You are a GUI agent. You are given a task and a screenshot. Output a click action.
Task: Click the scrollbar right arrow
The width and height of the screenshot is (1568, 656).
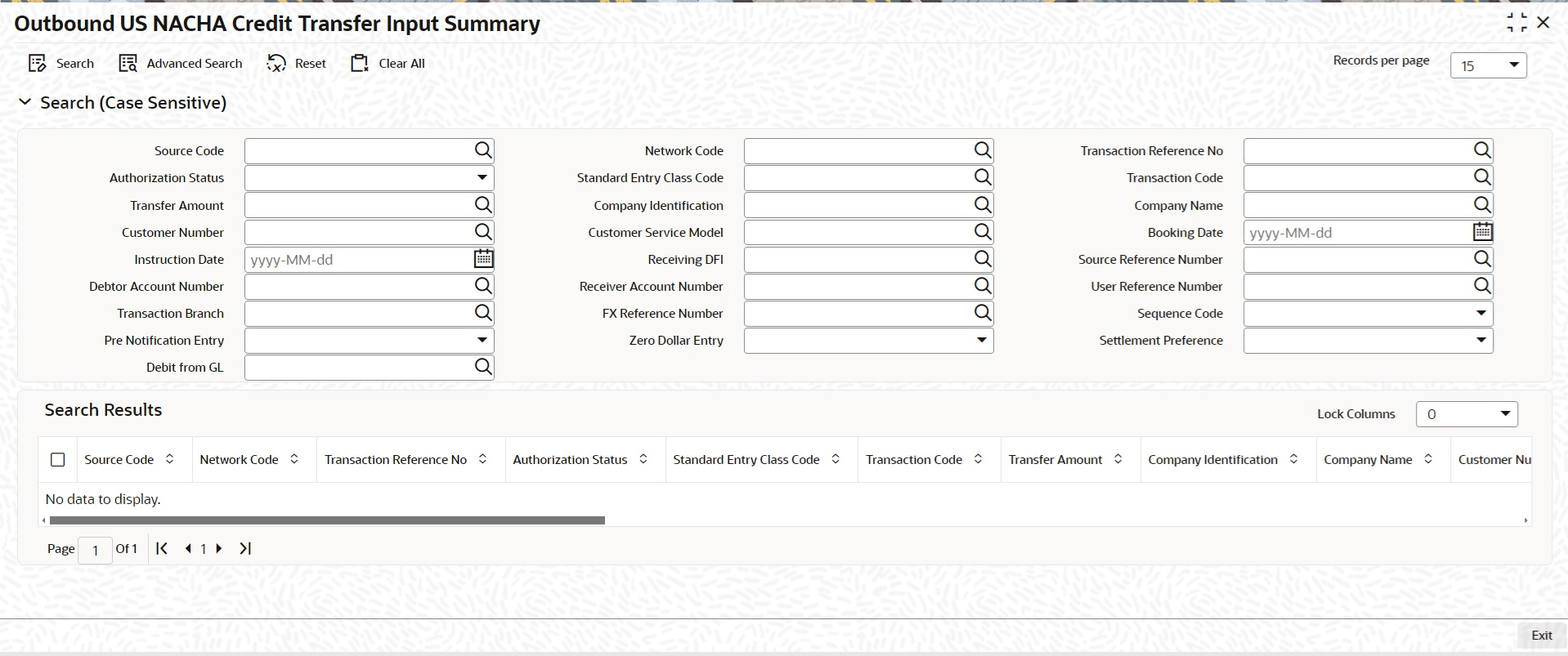coord(1525,520)
